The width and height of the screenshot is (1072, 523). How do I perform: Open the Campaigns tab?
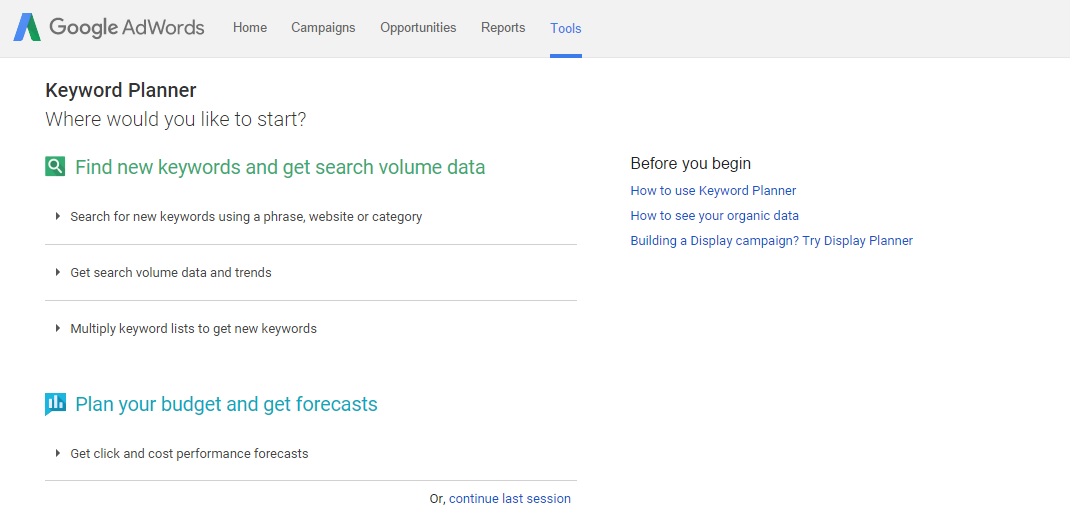323,28
